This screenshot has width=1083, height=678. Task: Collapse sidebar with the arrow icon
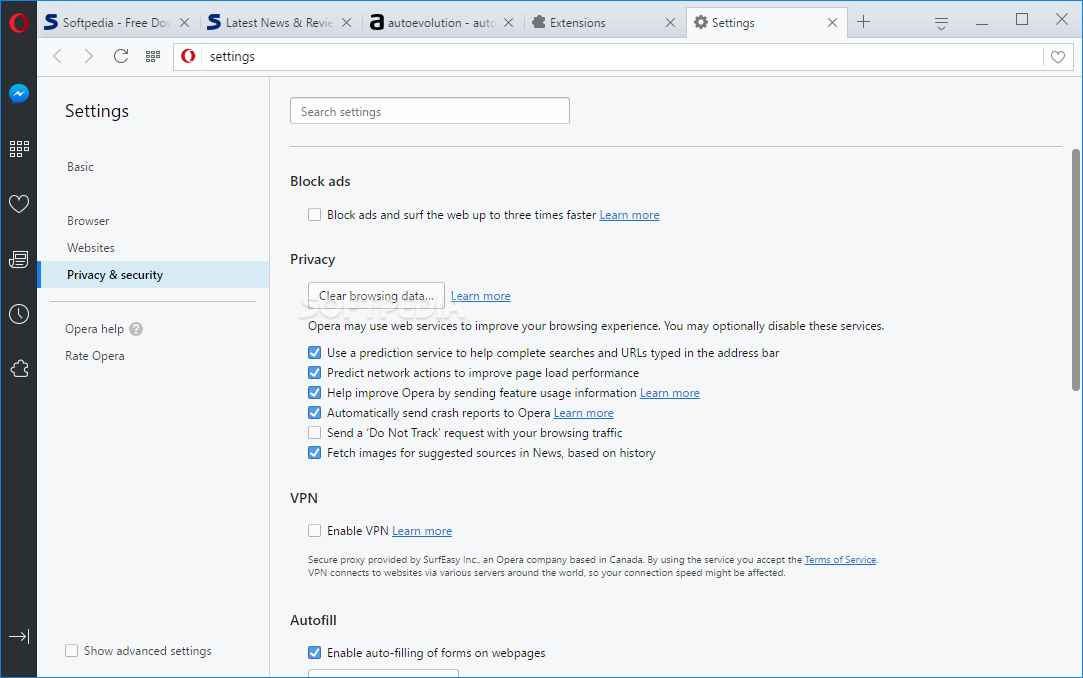pos(19,637)
